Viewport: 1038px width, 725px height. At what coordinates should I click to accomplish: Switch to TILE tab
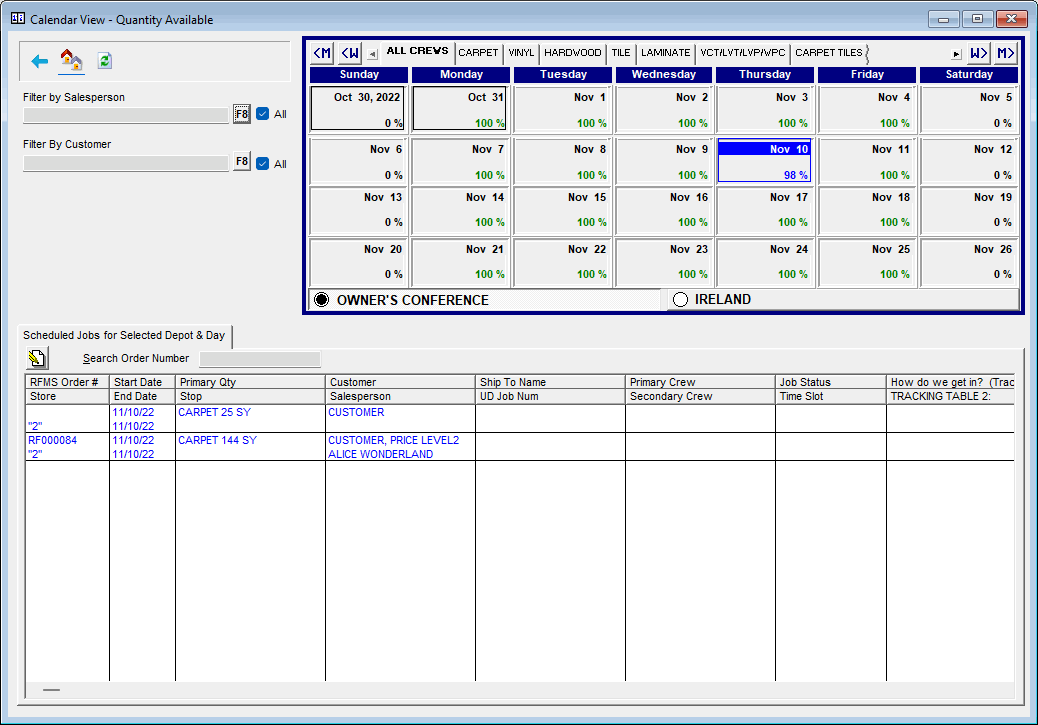tap(620, 53)
